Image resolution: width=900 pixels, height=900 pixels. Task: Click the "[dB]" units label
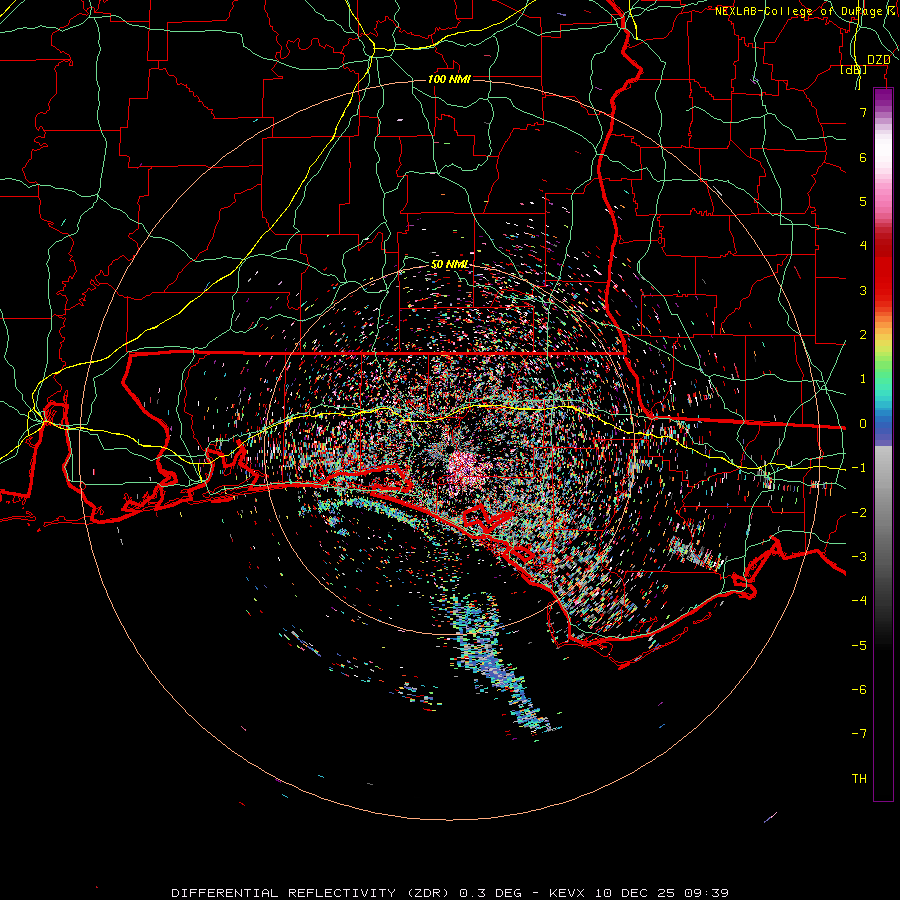tap(854, 69)
